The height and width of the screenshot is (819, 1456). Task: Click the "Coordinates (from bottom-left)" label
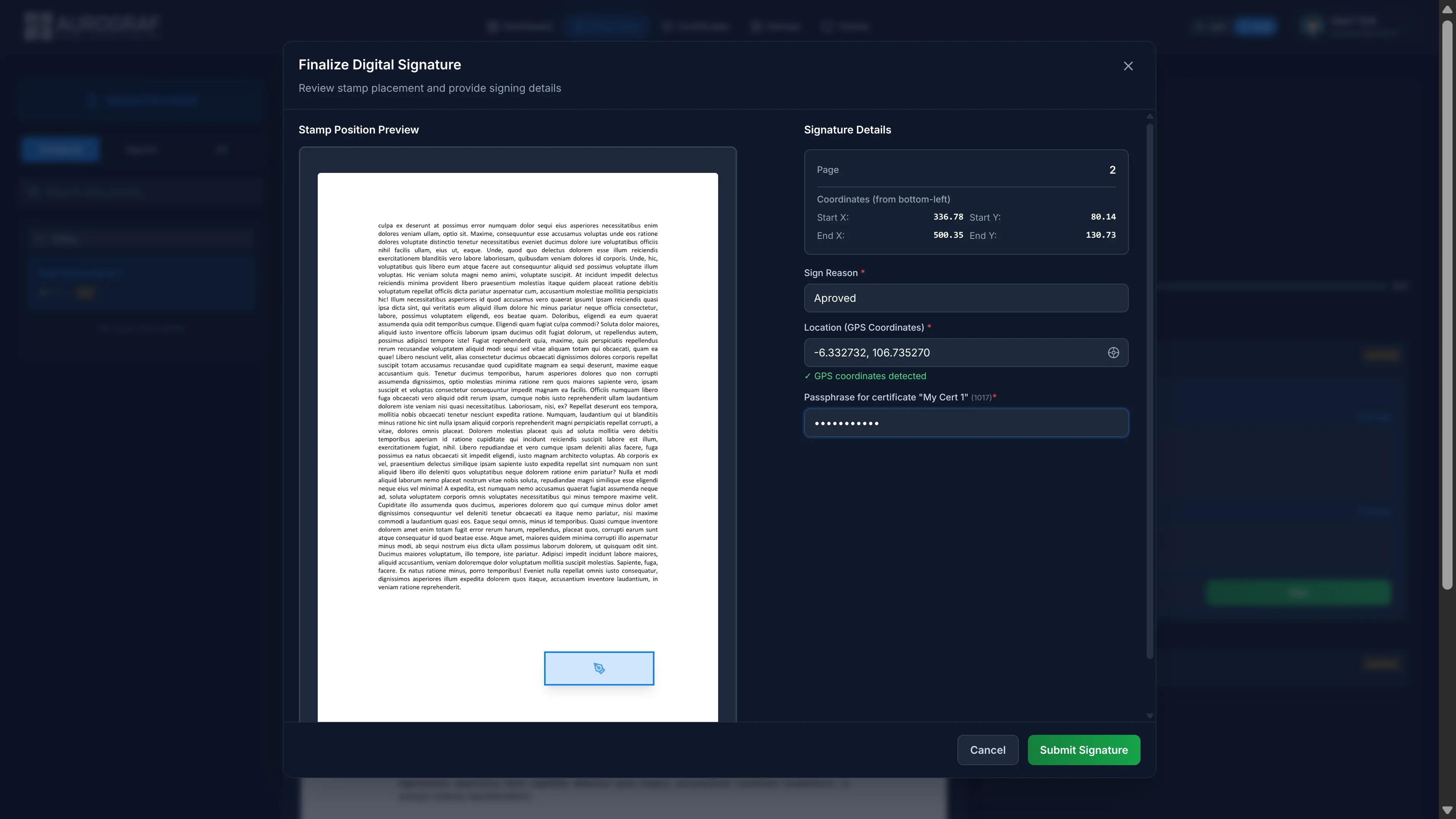click(883, 199)
